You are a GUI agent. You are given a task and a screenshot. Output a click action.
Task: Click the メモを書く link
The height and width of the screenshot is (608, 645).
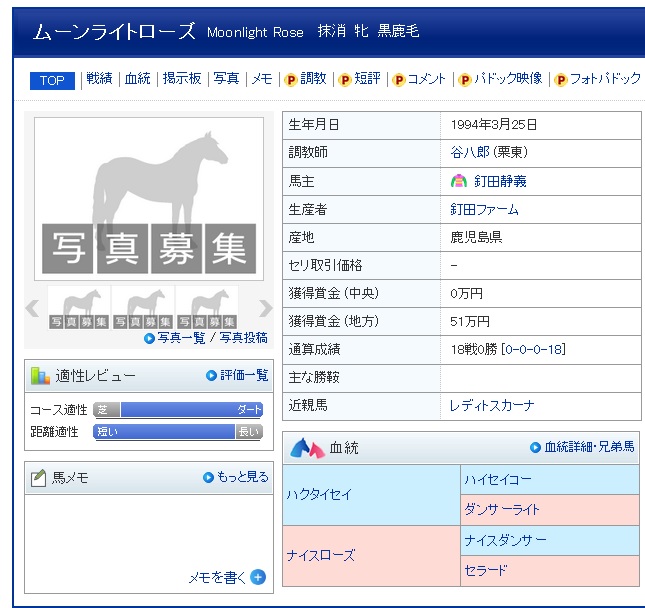pos(217,578)
